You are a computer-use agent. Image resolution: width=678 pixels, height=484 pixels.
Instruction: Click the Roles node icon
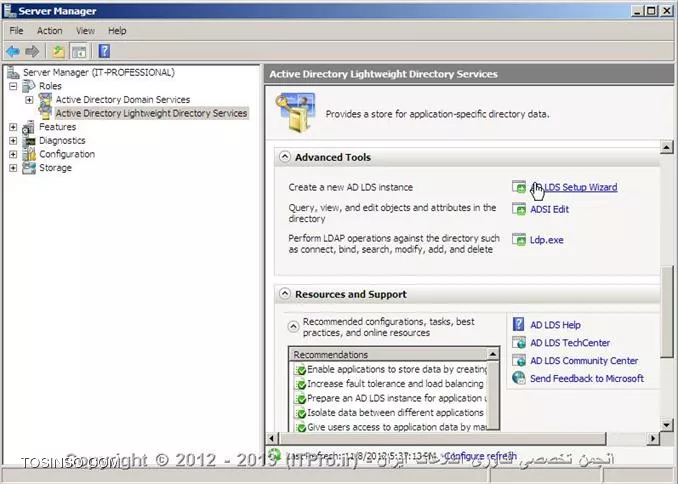(29, 86)
